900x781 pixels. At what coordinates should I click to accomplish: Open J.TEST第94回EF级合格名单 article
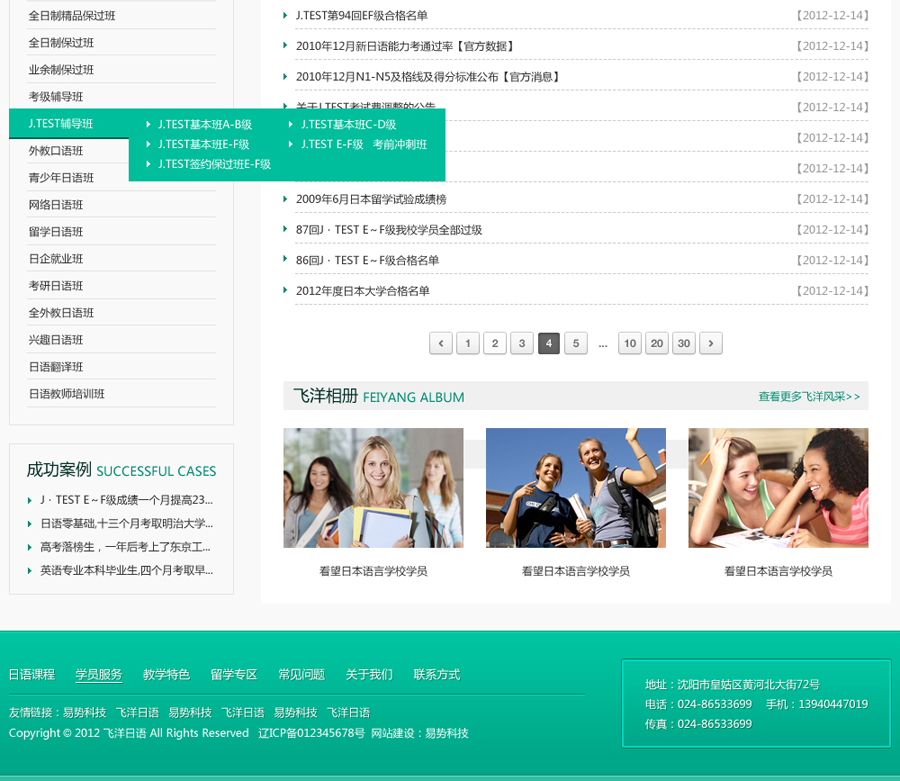coord(361,16)
